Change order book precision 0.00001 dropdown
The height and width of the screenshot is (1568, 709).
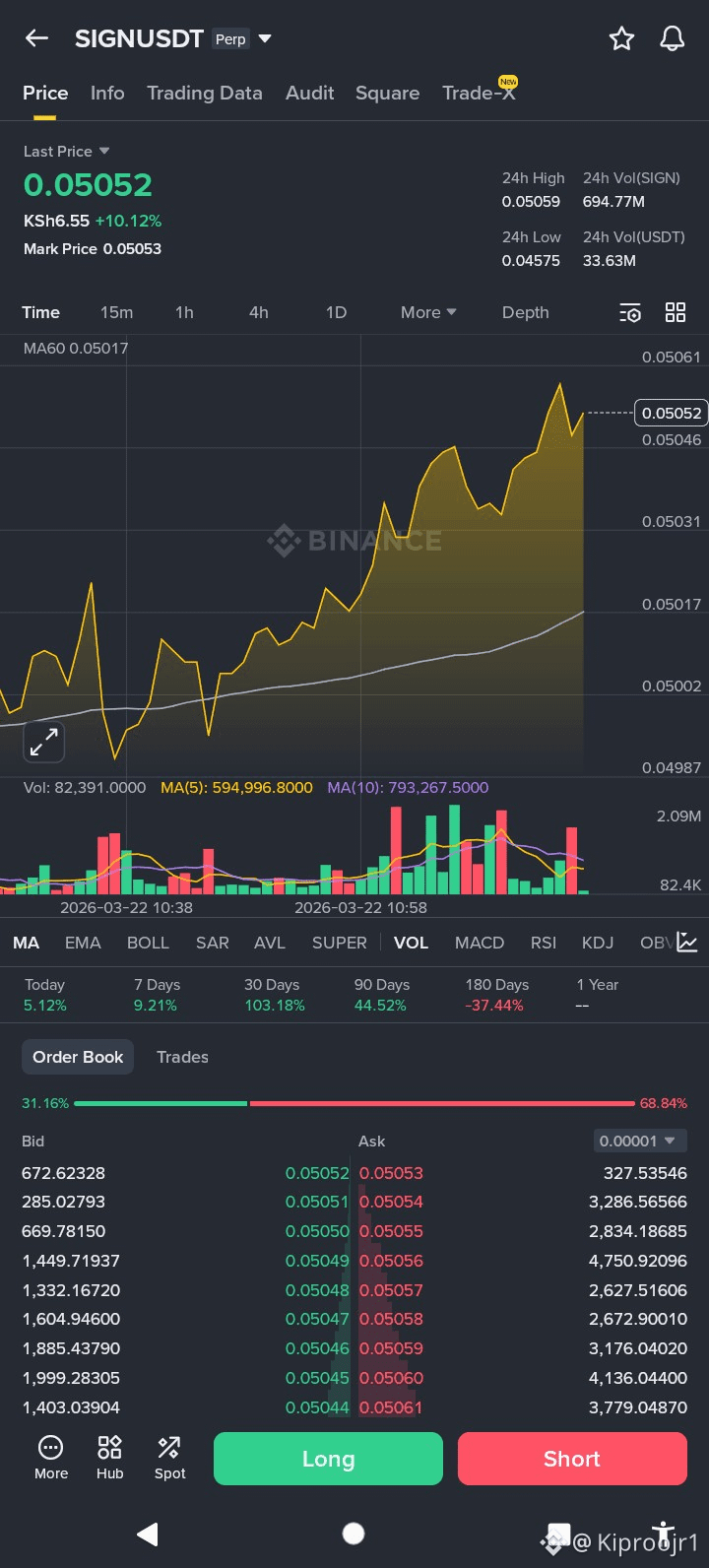[639, 1141]
